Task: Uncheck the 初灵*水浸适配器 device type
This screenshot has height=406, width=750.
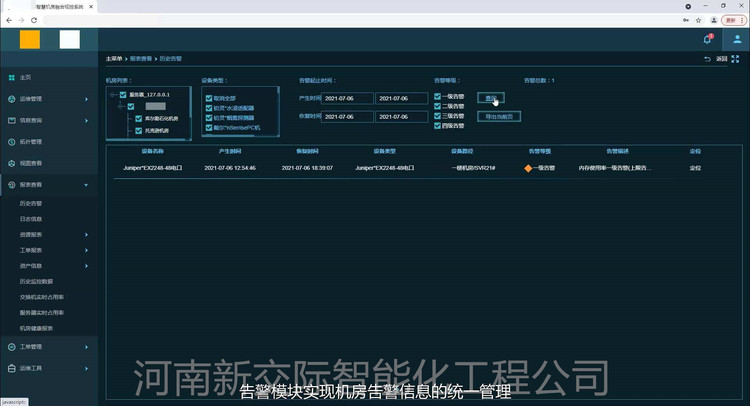Action: 209,108
